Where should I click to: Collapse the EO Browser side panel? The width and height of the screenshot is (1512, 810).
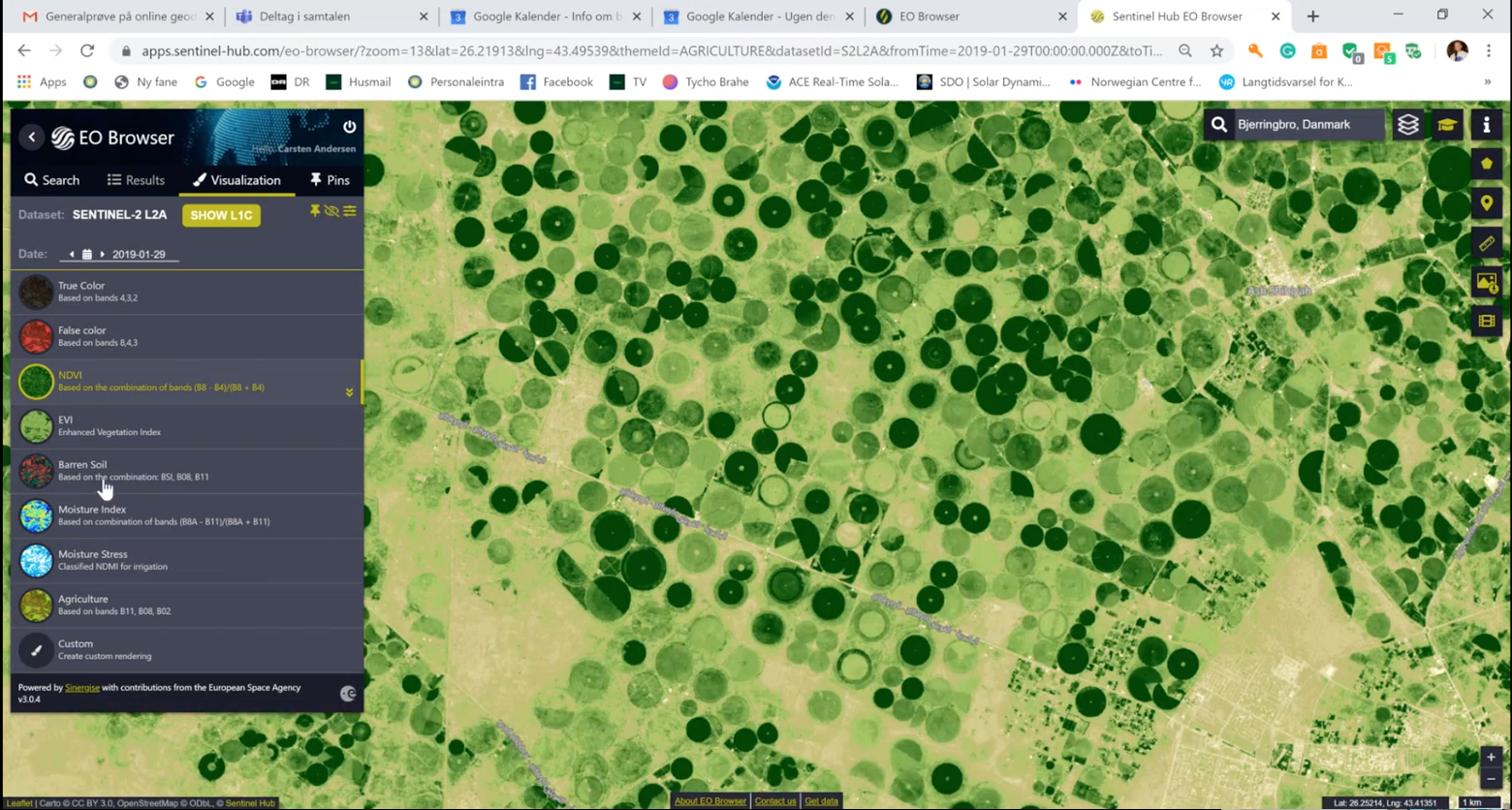(32, 138)
